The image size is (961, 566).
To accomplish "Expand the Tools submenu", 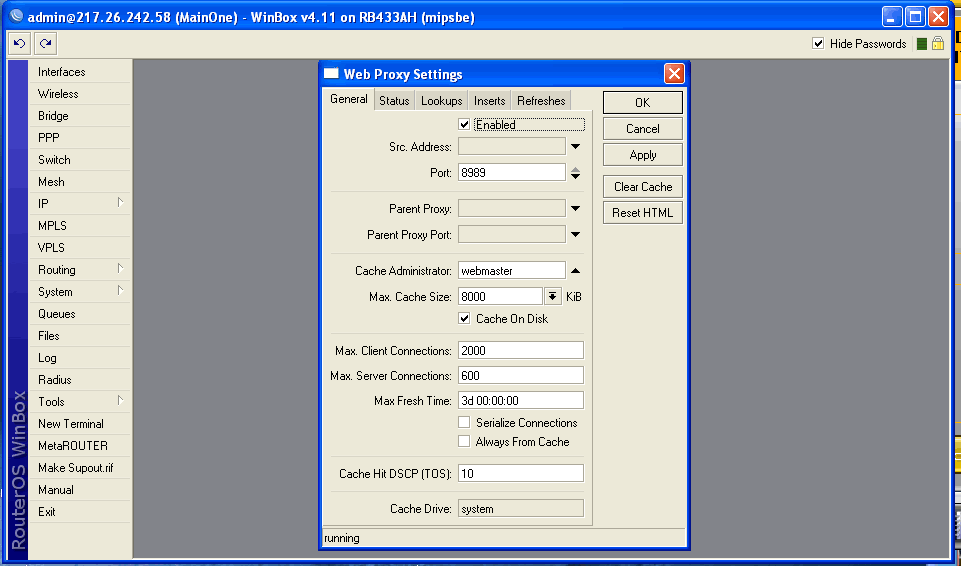I will pyautogui.click(x=121, y=401).
